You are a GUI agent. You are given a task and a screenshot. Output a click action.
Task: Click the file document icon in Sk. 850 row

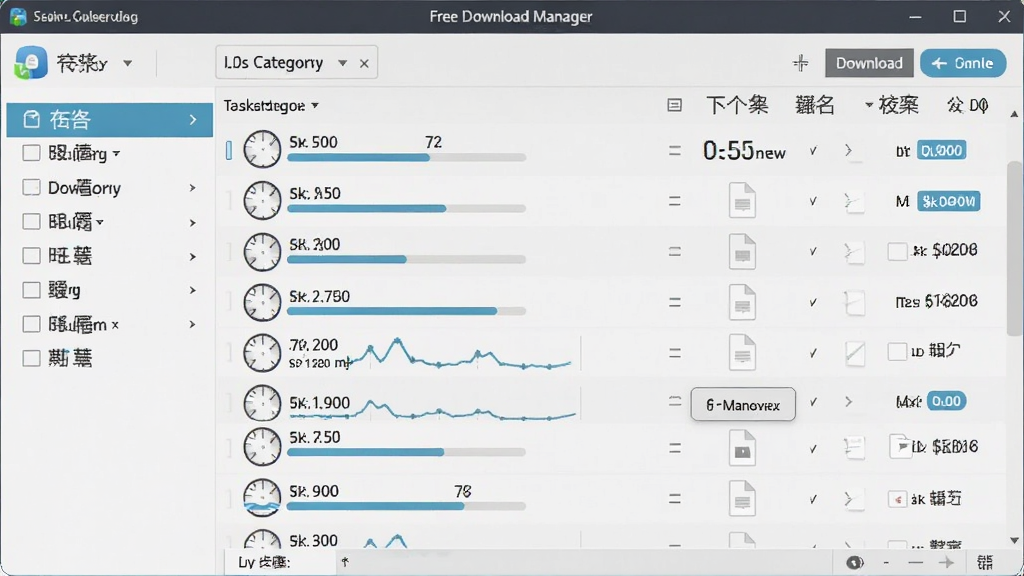click(x=743, y=200)
